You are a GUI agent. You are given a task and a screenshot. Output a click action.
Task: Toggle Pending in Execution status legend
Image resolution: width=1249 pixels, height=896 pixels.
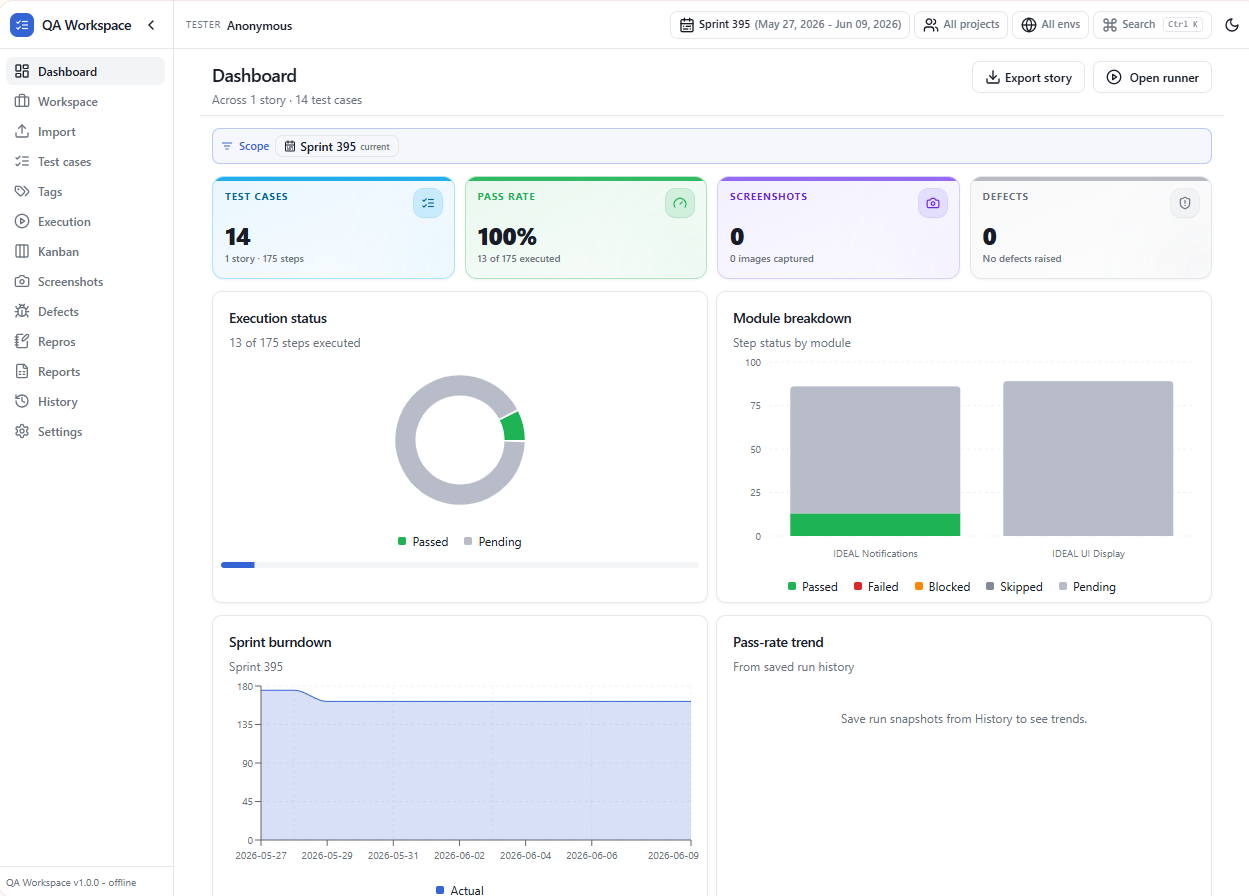pyautogui.click(x=492, y=542)
